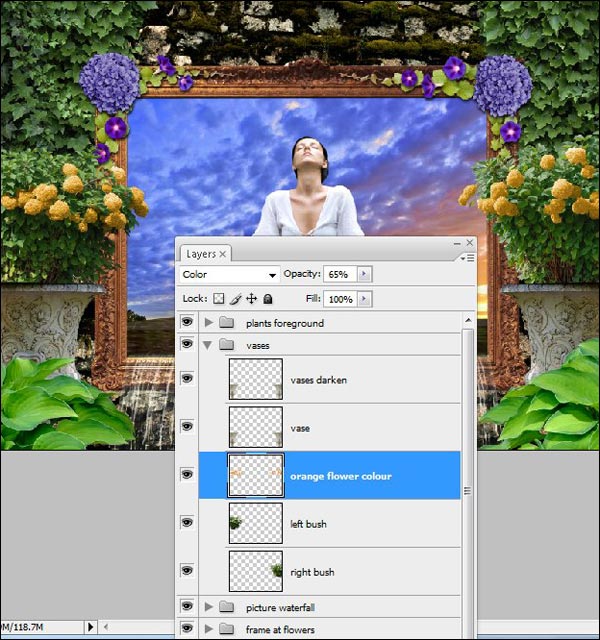Hide the frame at flowers group

(x=187, y=628)
